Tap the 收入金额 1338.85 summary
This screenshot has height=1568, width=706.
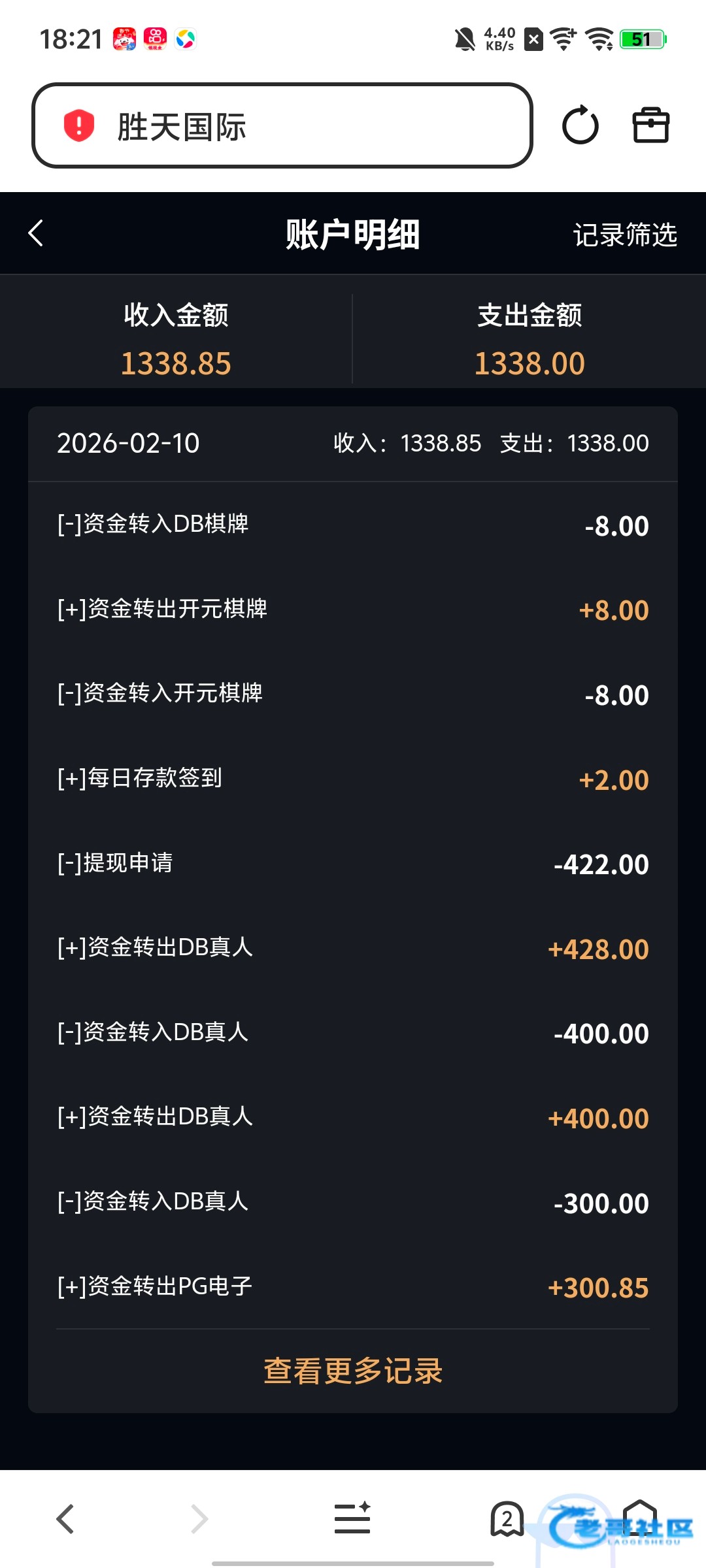176,338
